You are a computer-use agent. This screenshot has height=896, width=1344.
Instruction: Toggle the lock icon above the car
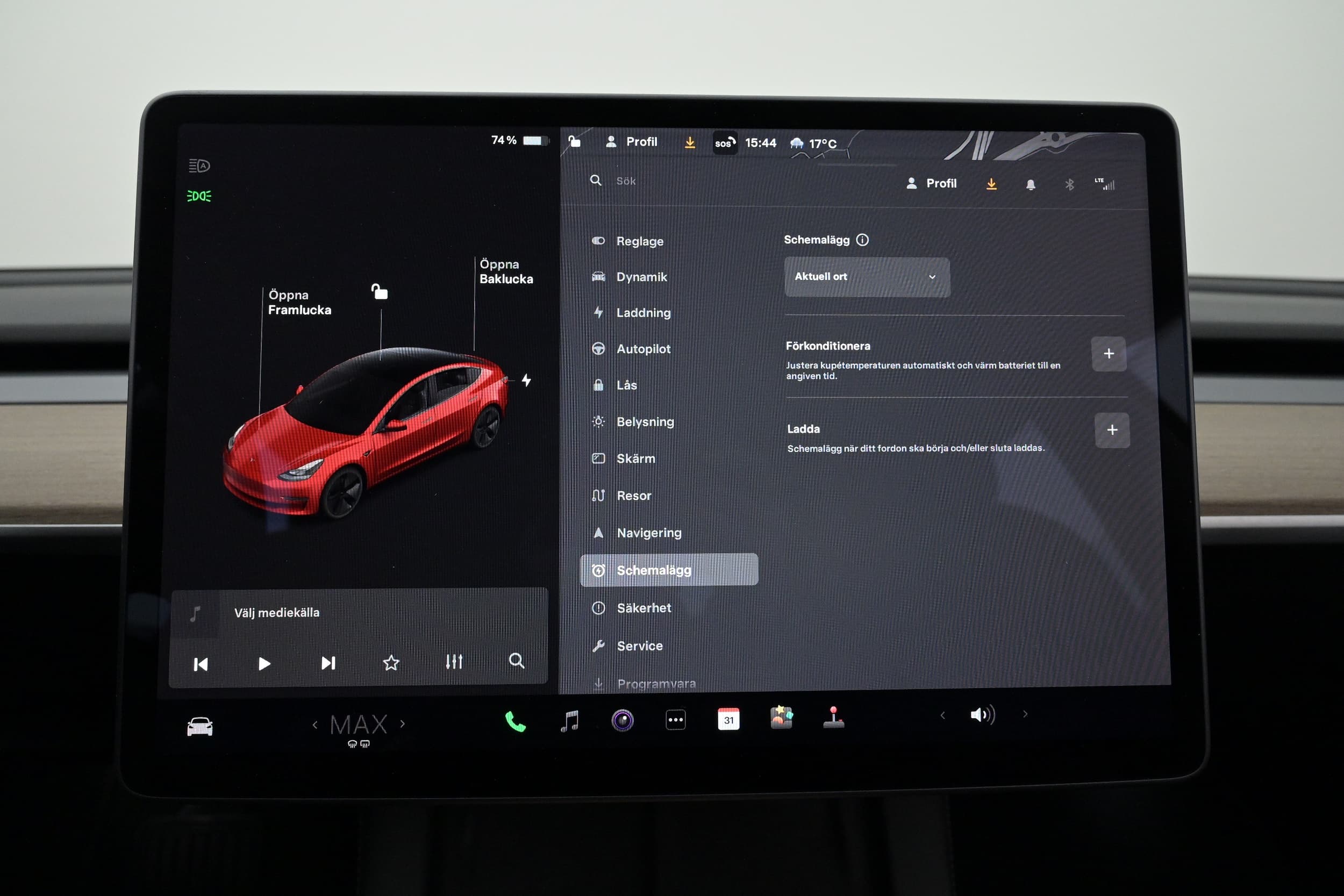(380, 291)
